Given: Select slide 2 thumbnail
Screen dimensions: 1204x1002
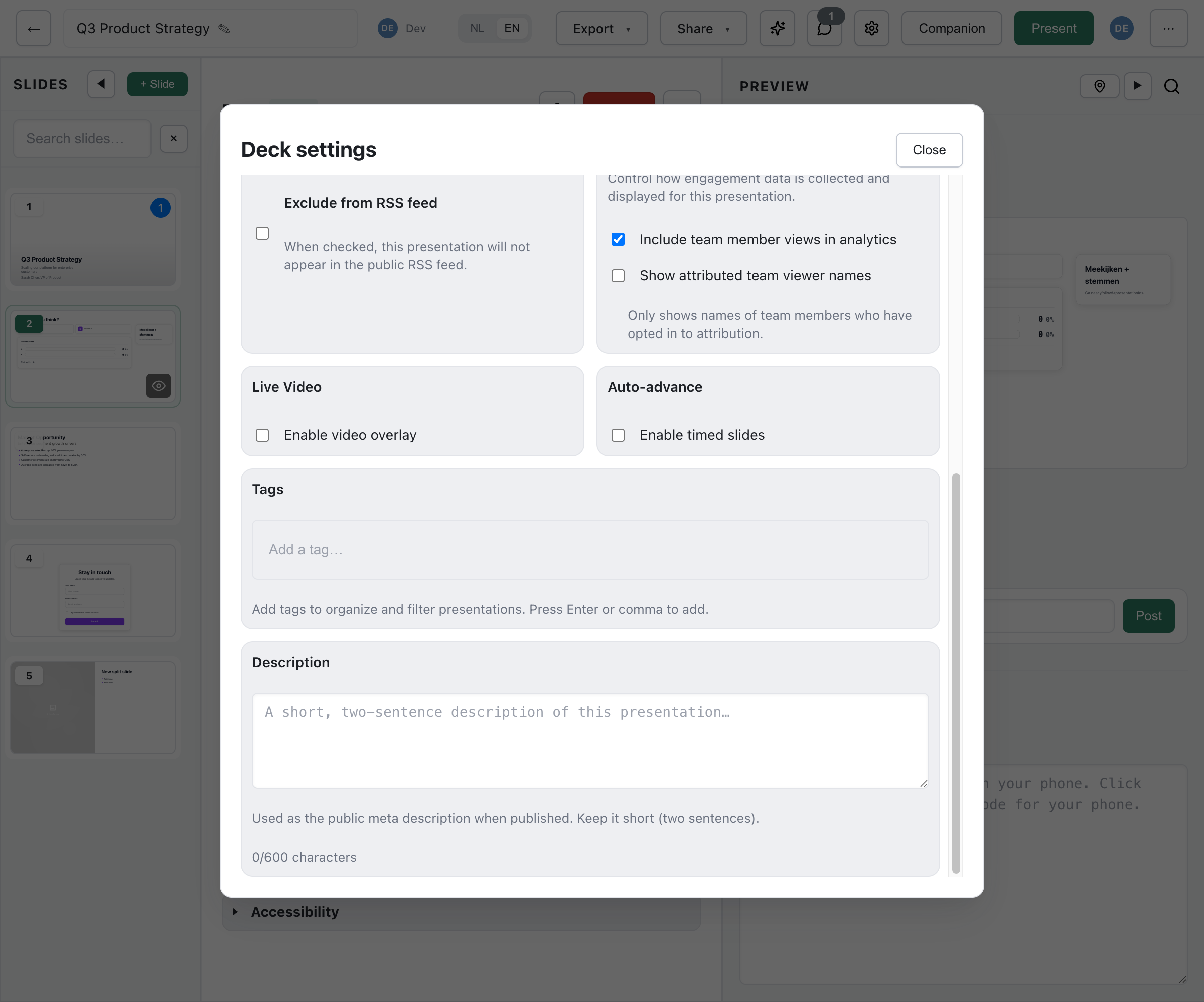Looking at the screenshot, I should pos(93,357).
